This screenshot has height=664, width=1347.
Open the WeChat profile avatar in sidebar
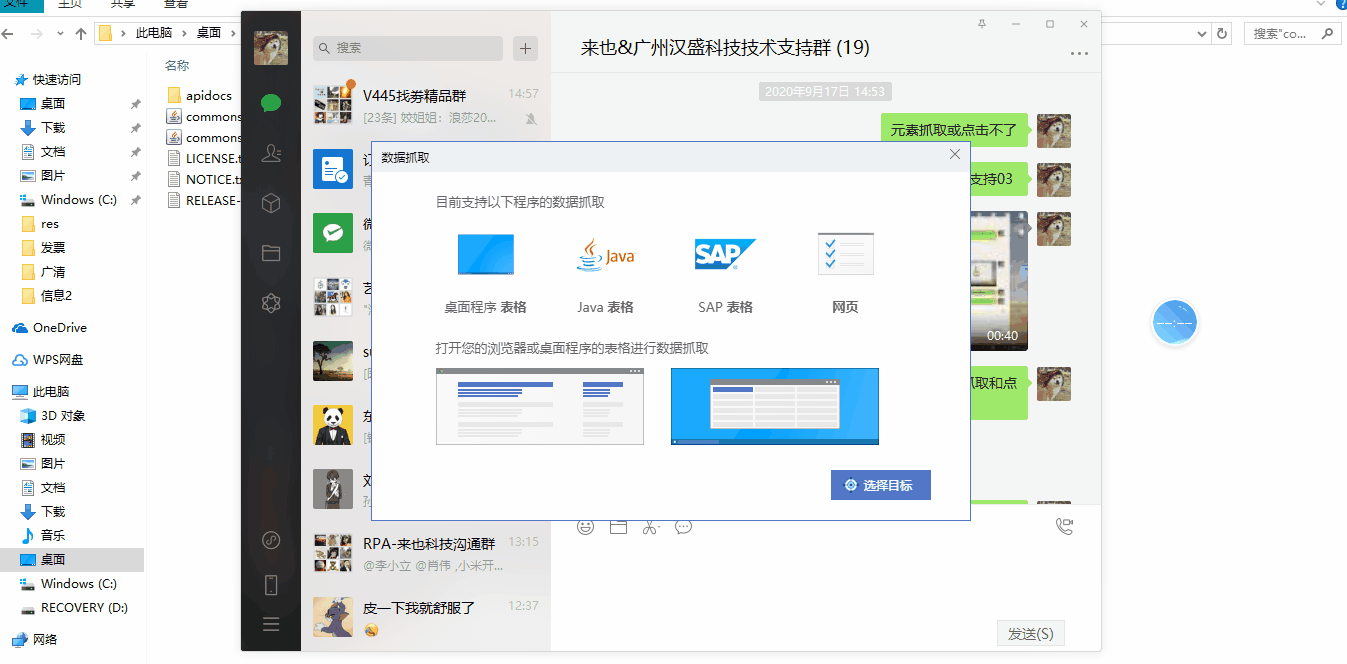pyautogui.click(x=270, y=48)
